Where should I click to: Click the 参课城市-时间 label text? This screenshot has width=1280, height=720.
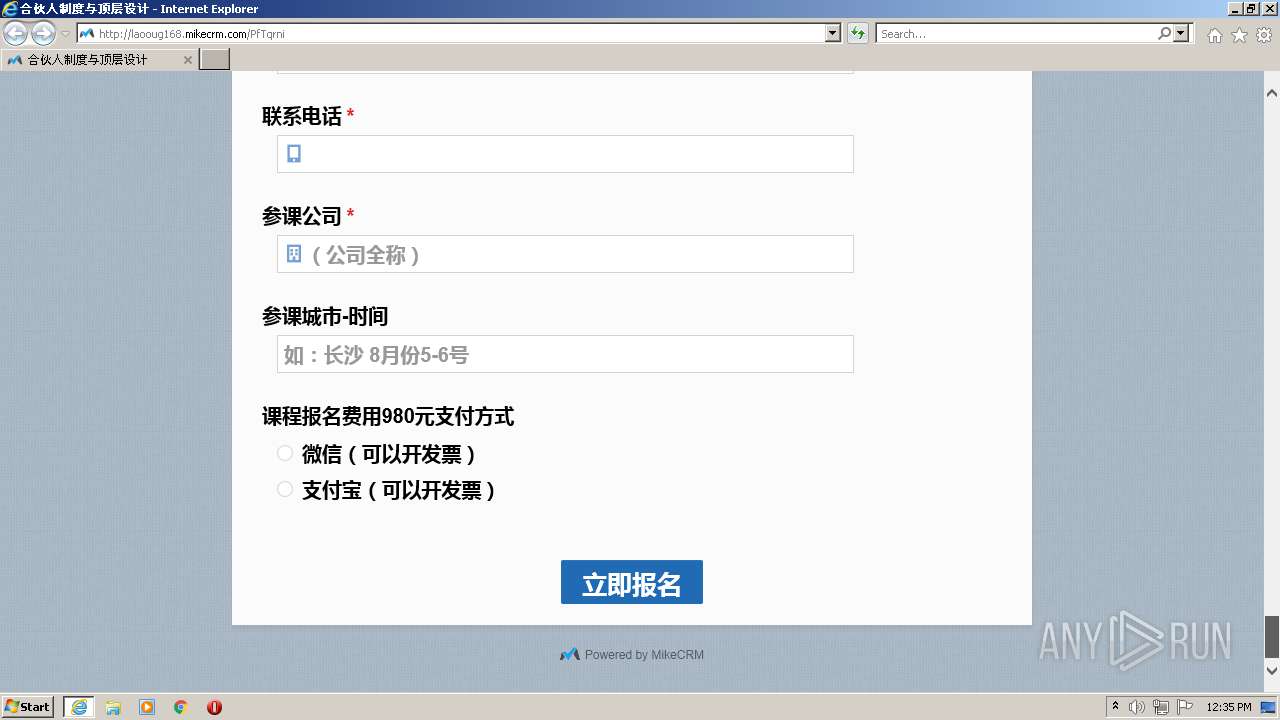[325, 316]
